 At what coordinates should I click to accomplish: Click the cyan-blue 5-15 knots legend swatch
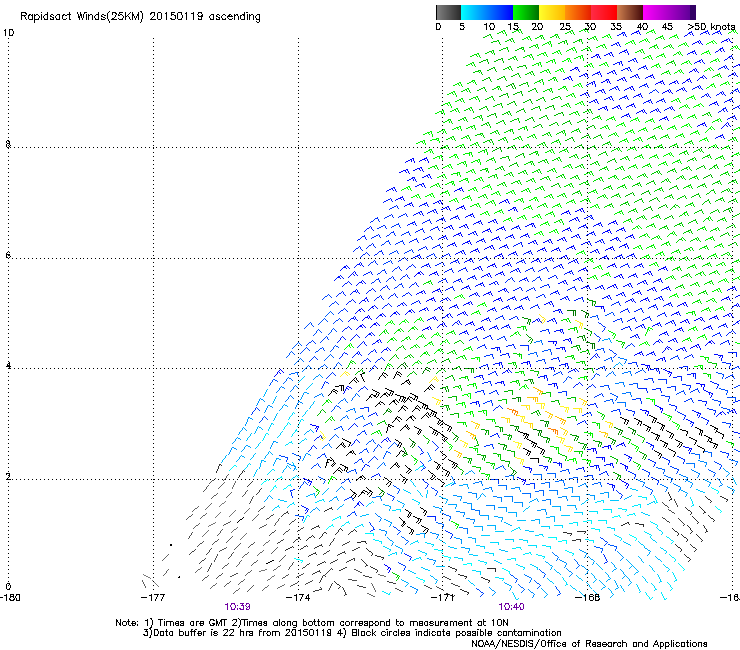point(487,12)
